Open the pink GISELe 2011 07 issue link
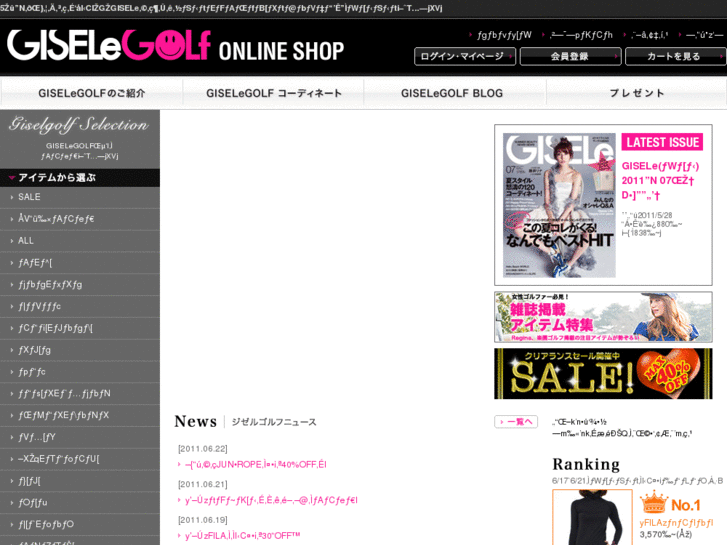The height and width of the screenshot is (545, 727). tap(660, 180)
